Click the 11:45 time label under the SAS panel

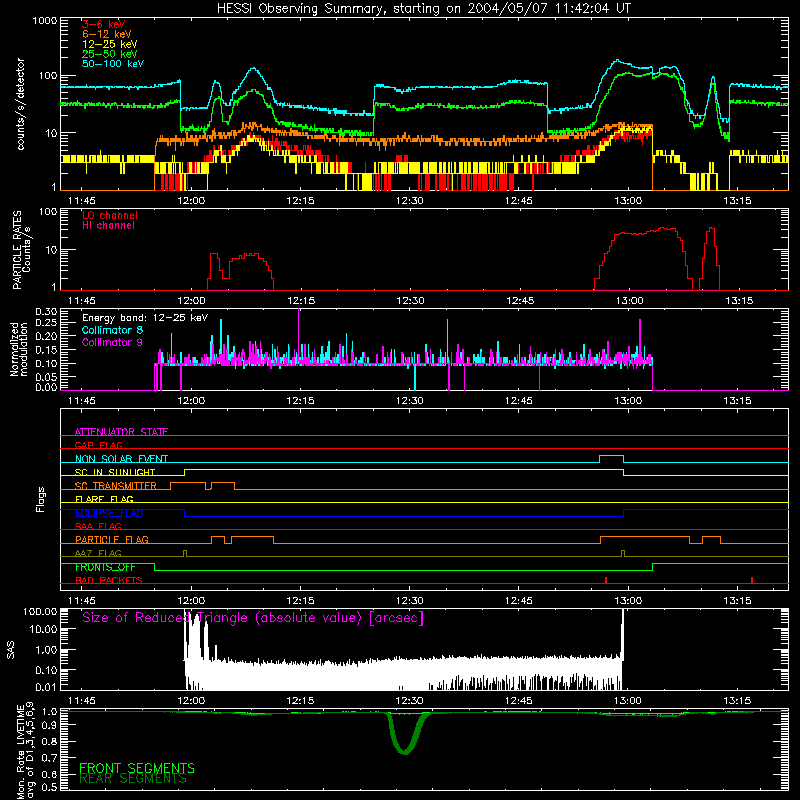coord(82,701)
